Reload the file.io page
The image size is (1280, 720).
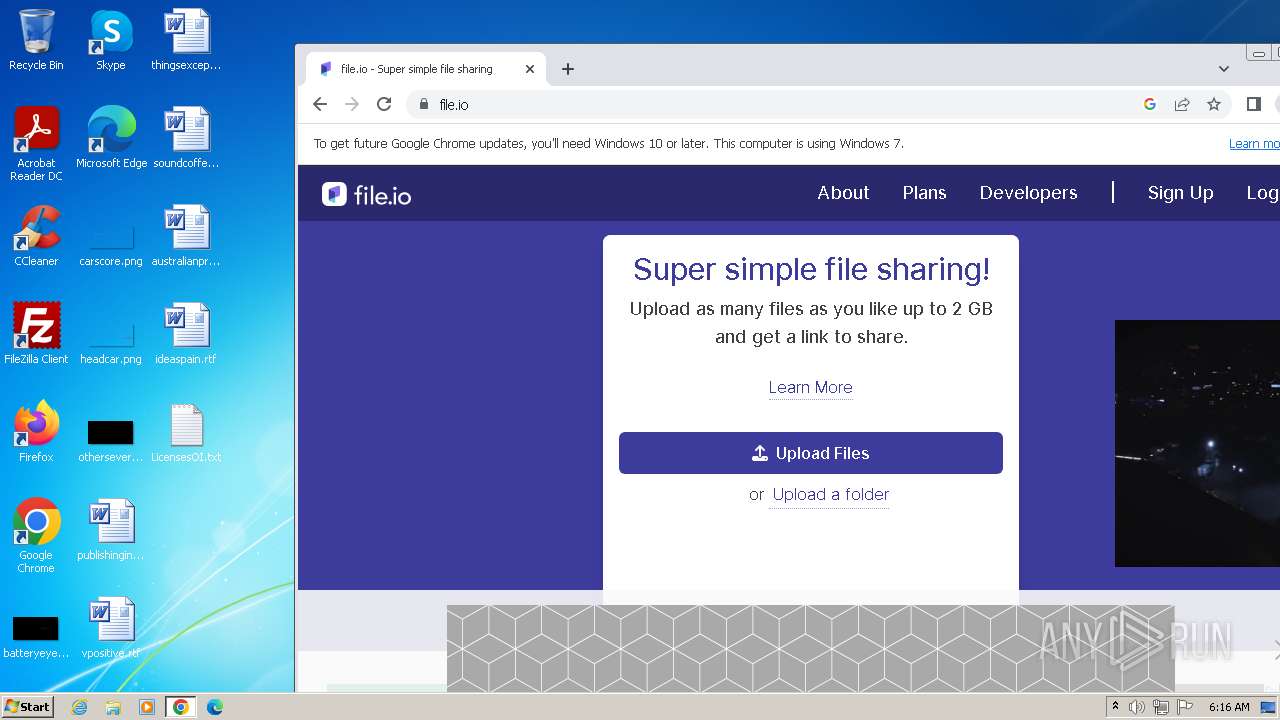point(384,104)
